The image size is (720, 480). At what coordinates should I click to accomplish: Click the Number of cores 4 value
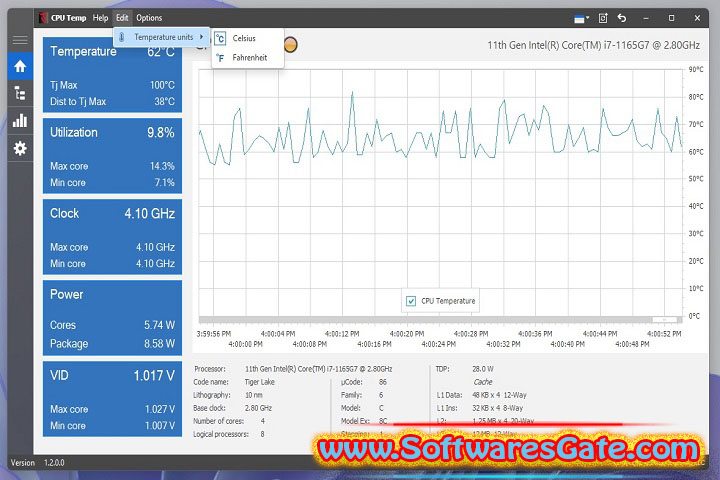click(x=262, y=421)
